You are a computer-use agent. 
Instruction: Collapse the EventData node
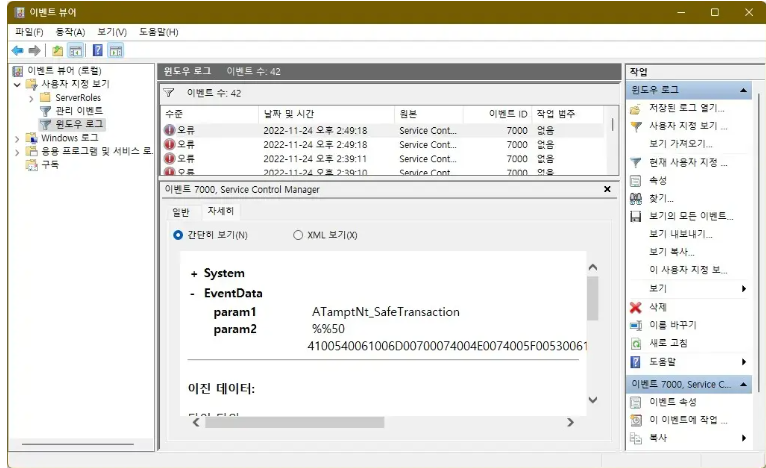pyautogui.click(x=193, y=294)
